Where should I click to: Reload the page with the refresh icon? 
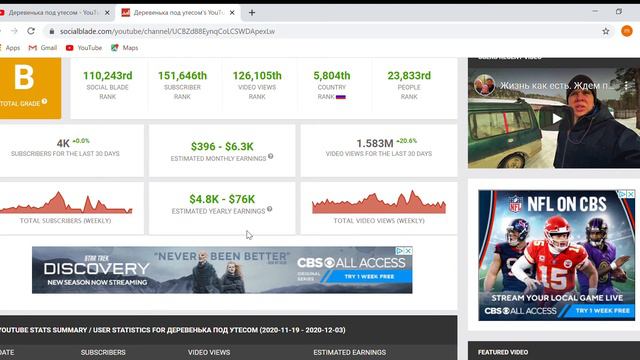pos(31,31)
